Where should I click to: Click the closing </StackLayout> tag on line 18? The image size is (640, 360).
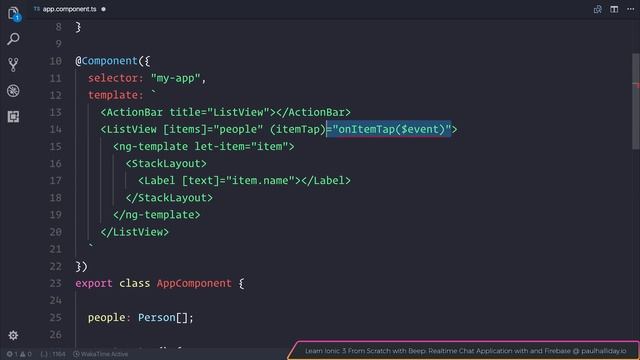tap(169, 198)
